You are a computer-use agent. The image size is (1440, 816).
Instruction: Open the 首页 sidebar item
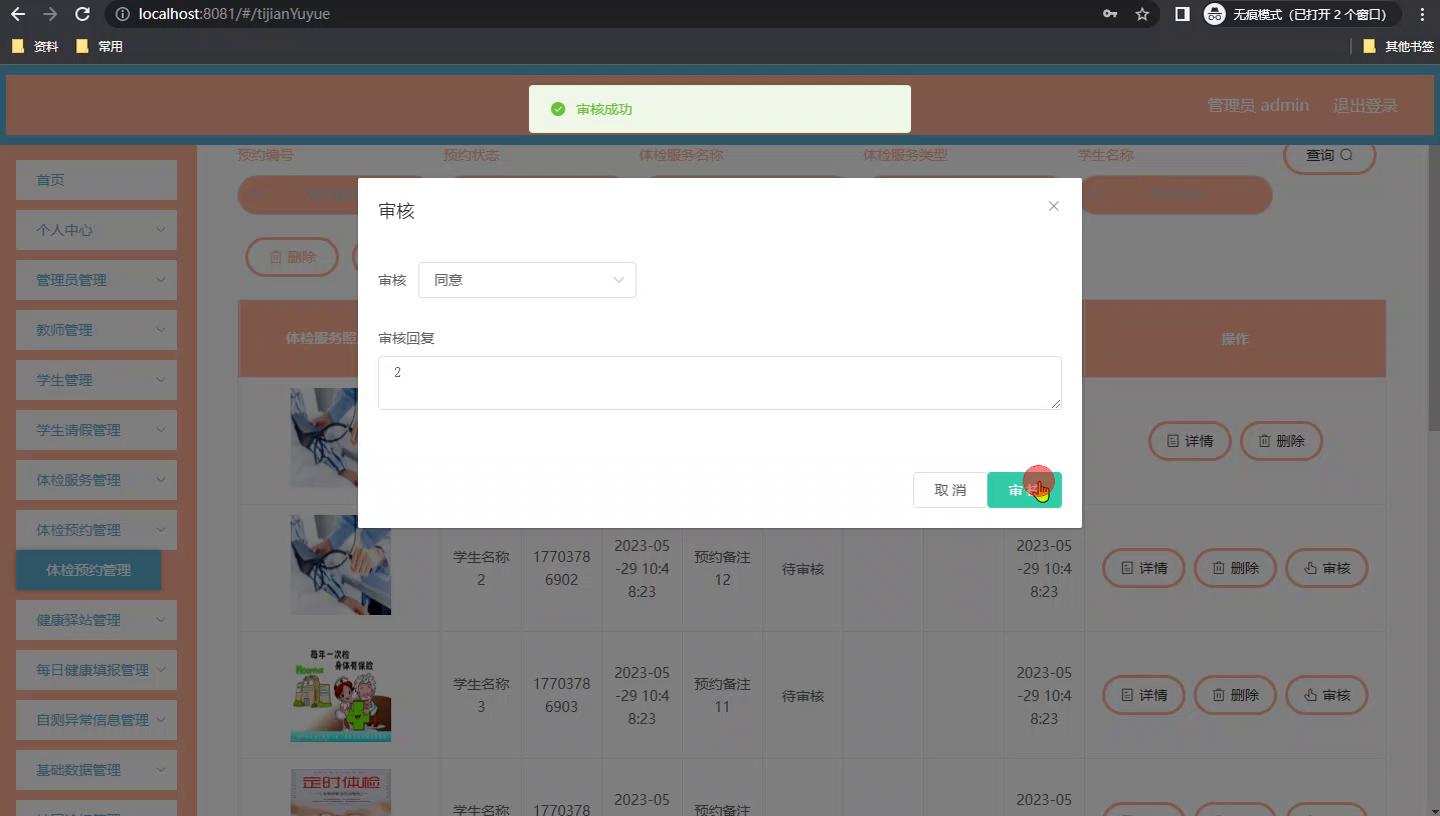(x=96, y=180)
